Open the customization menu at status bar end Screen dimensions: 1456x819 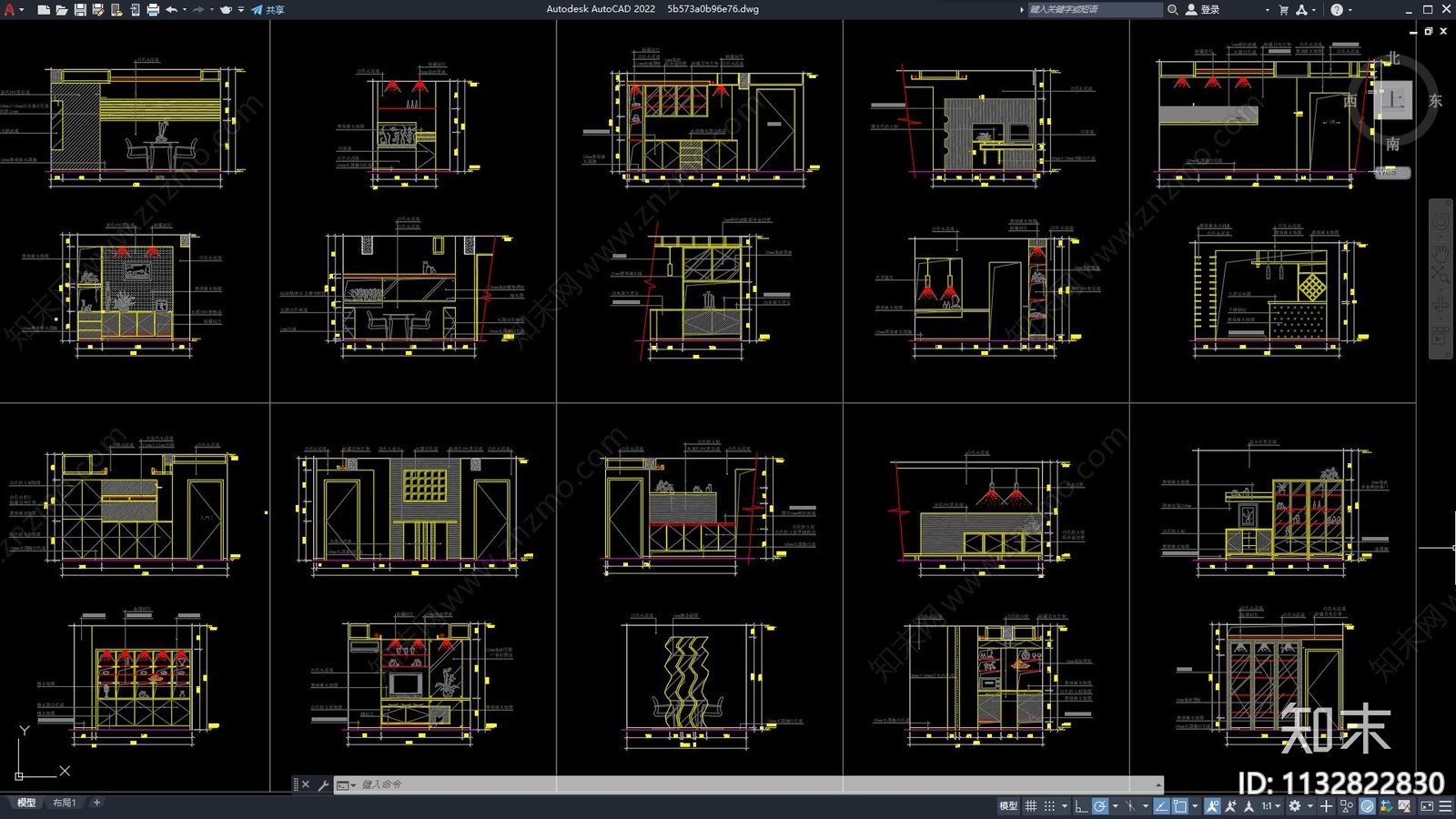pyautogui.click(x=1445, y=806)
